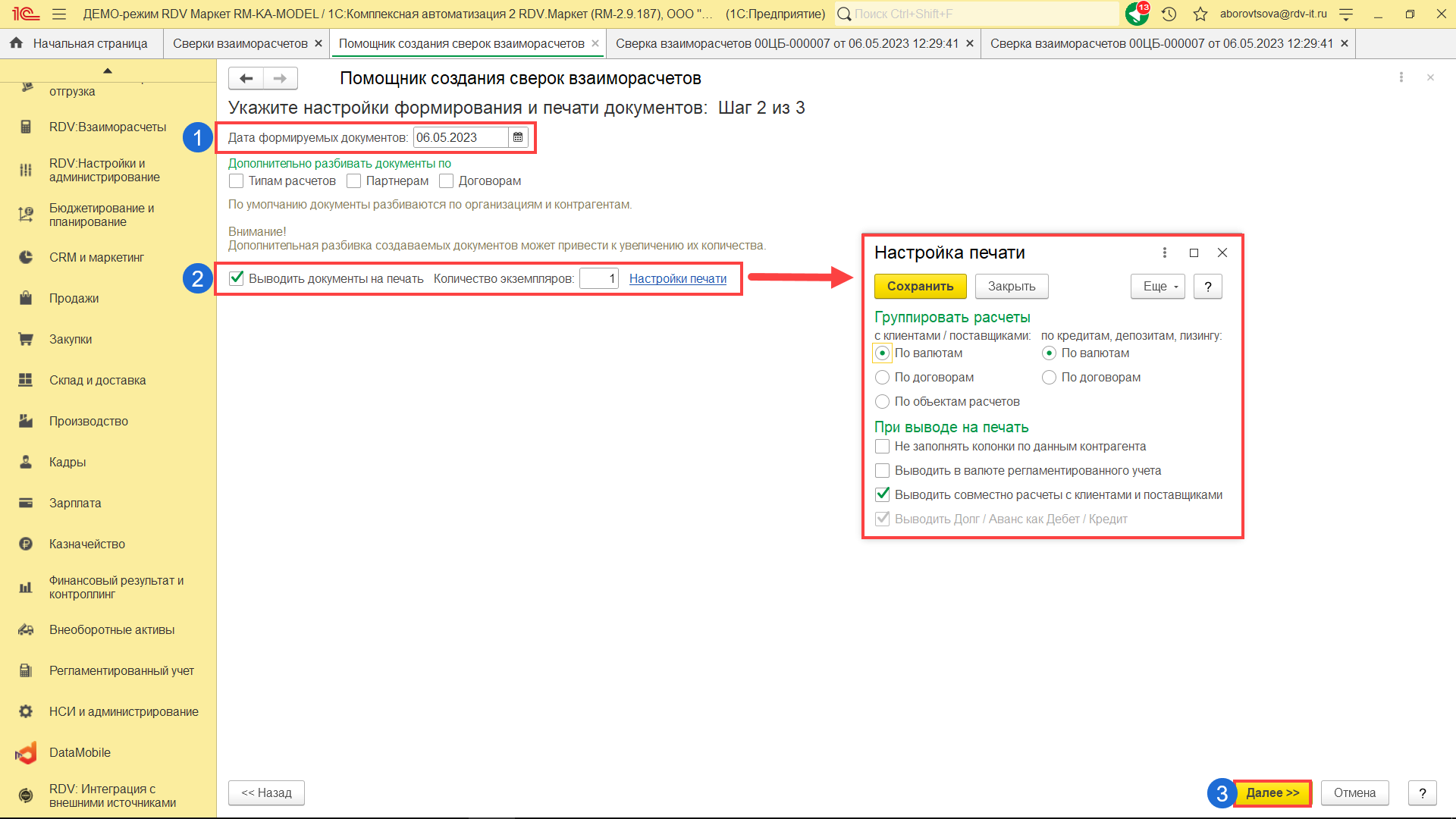Click the back arrow navigation button

[246, 78]
